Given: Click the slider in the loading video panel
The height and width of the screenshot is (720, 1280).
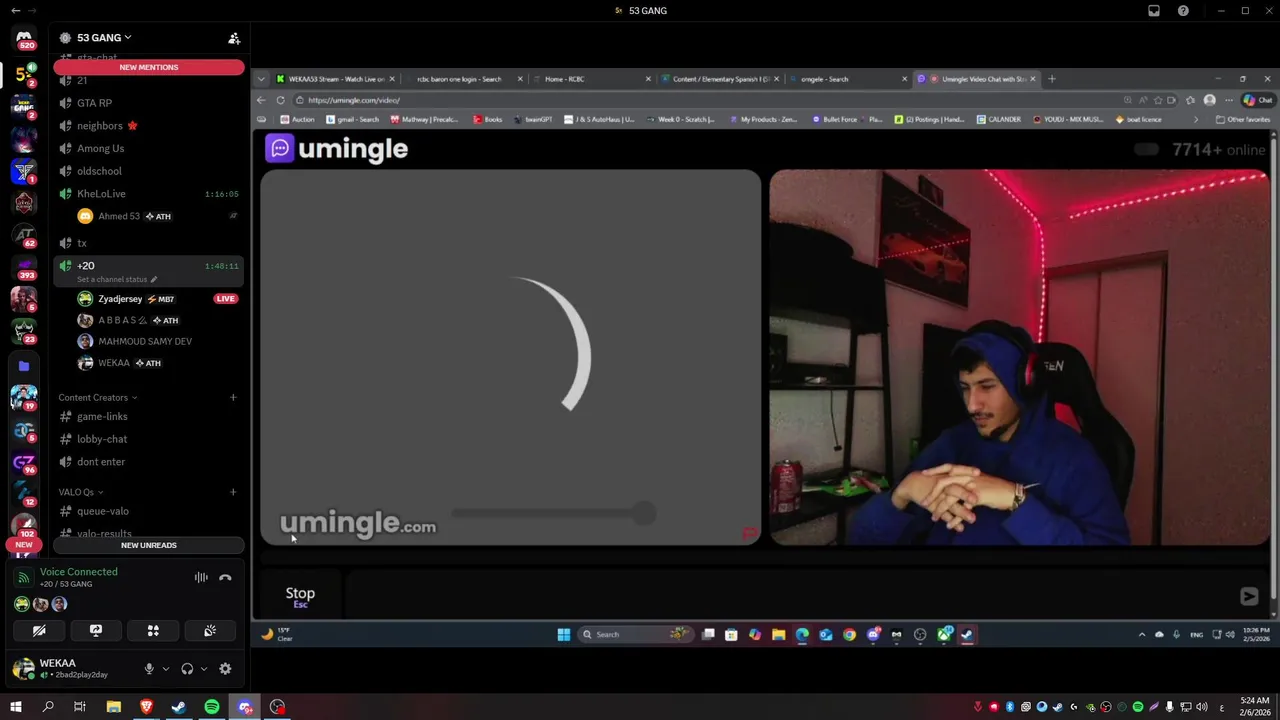Looking at the screenshot, I should click(553, 514).
